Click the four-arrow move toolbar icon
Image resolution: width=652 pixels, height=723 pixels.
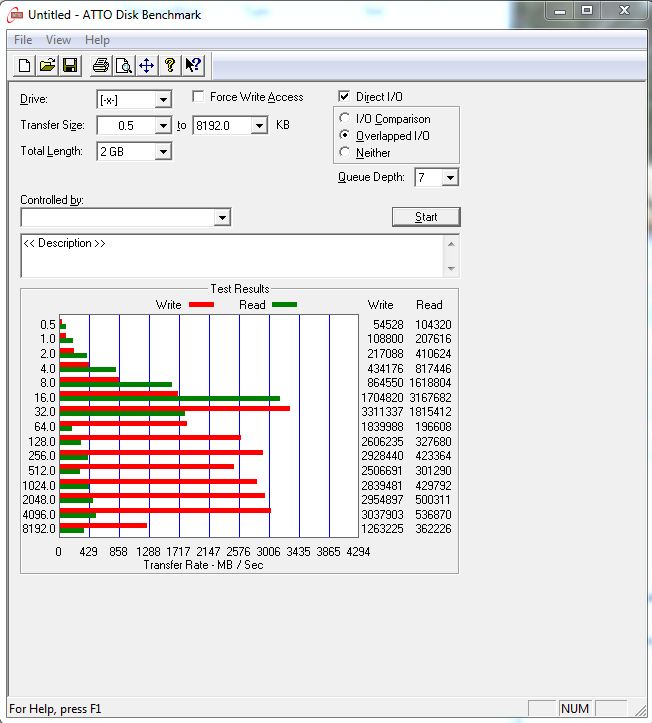(x=147, y=65)
